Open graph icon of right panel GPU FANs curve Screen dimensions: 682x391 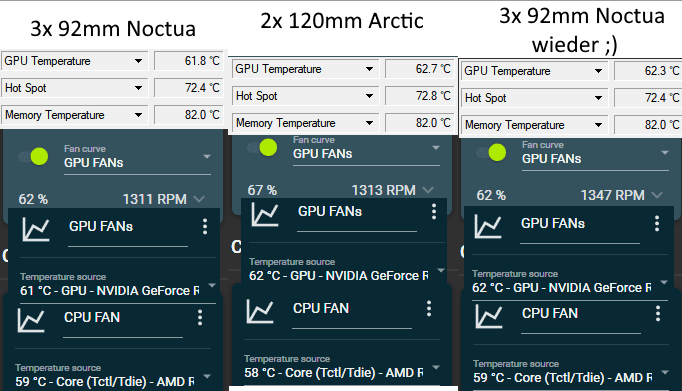pos(488,226)
